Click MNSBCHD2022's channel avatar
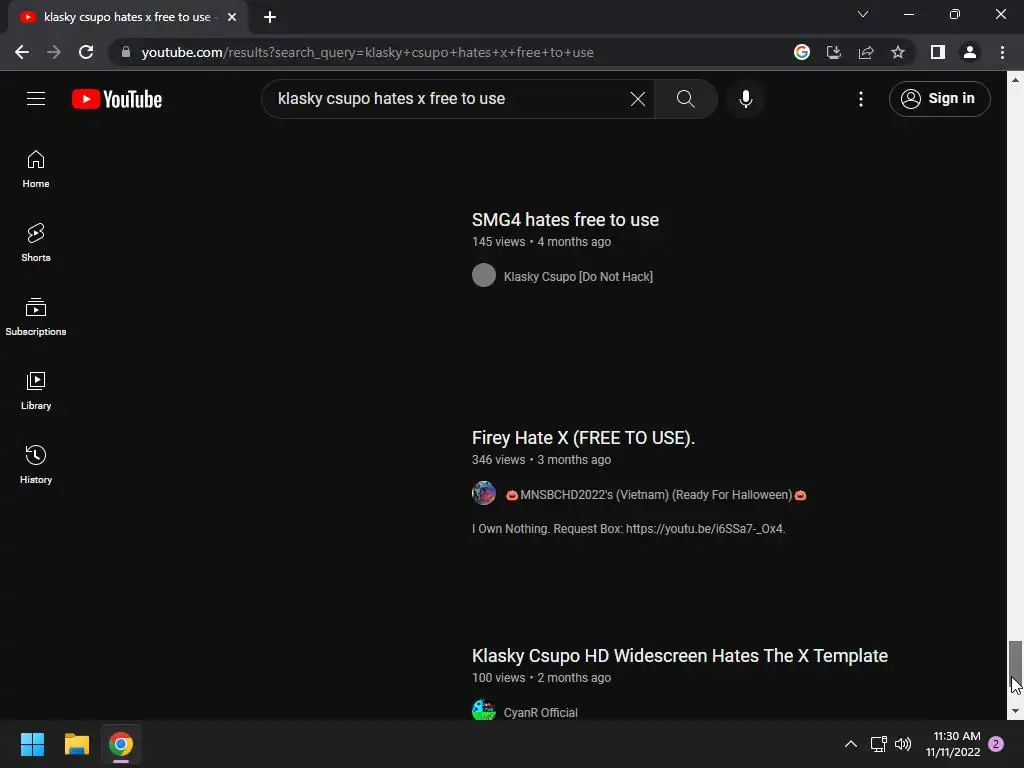This screenshot has width=1024, height=768. (x=484, y=494)
